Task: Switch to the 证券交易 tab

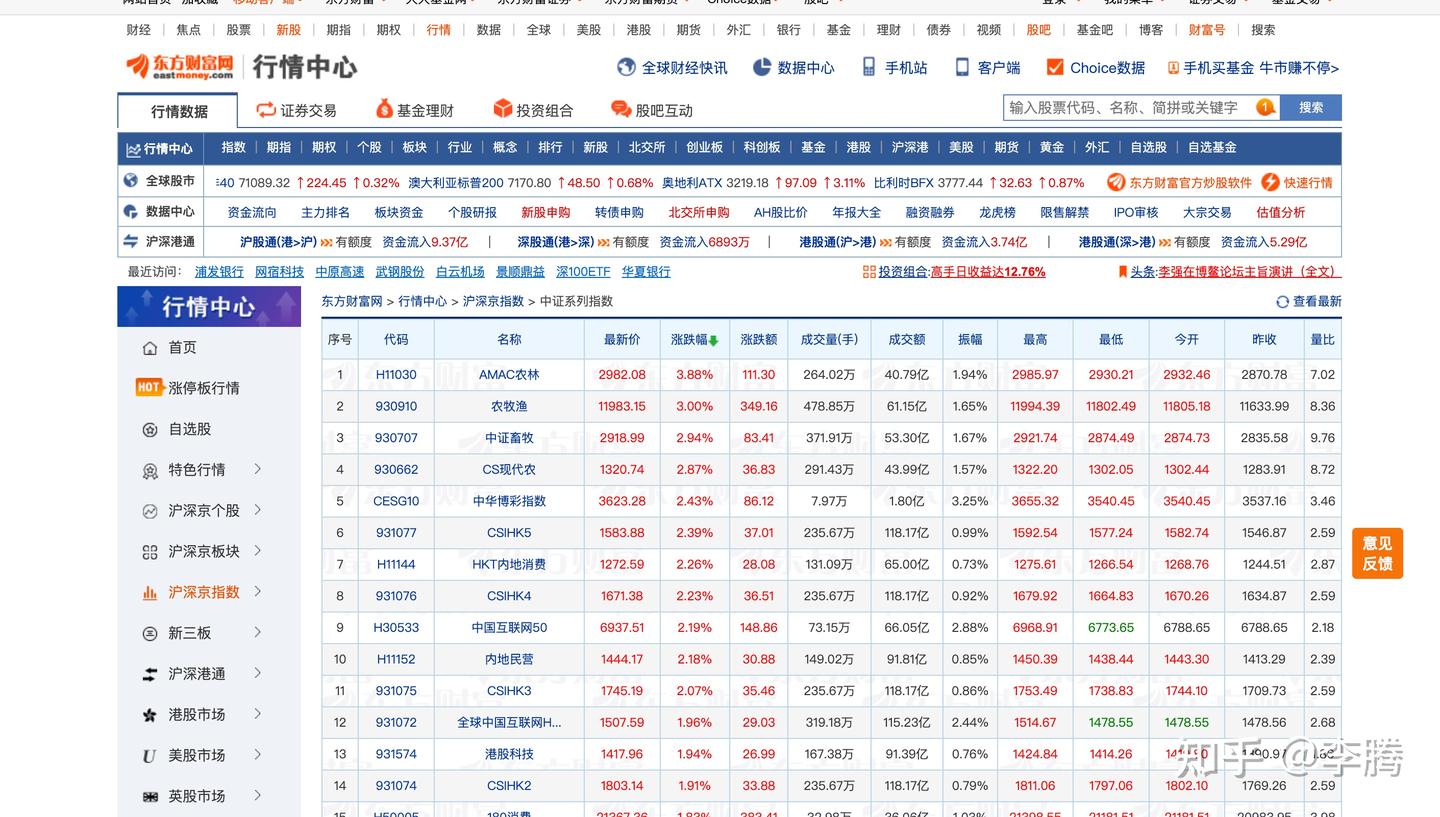Action: pos(299,110)
